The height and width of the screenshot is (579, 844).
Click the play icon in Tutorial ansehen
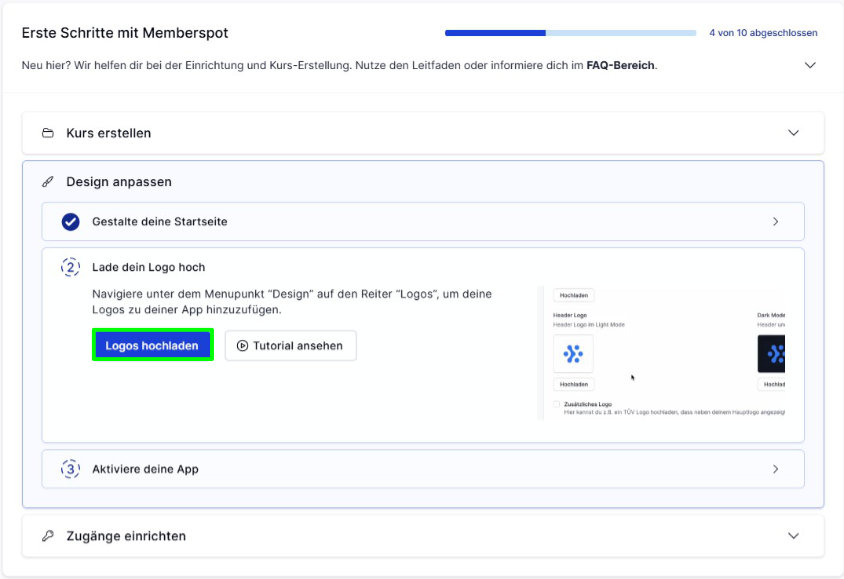click(x=242, y=346)
